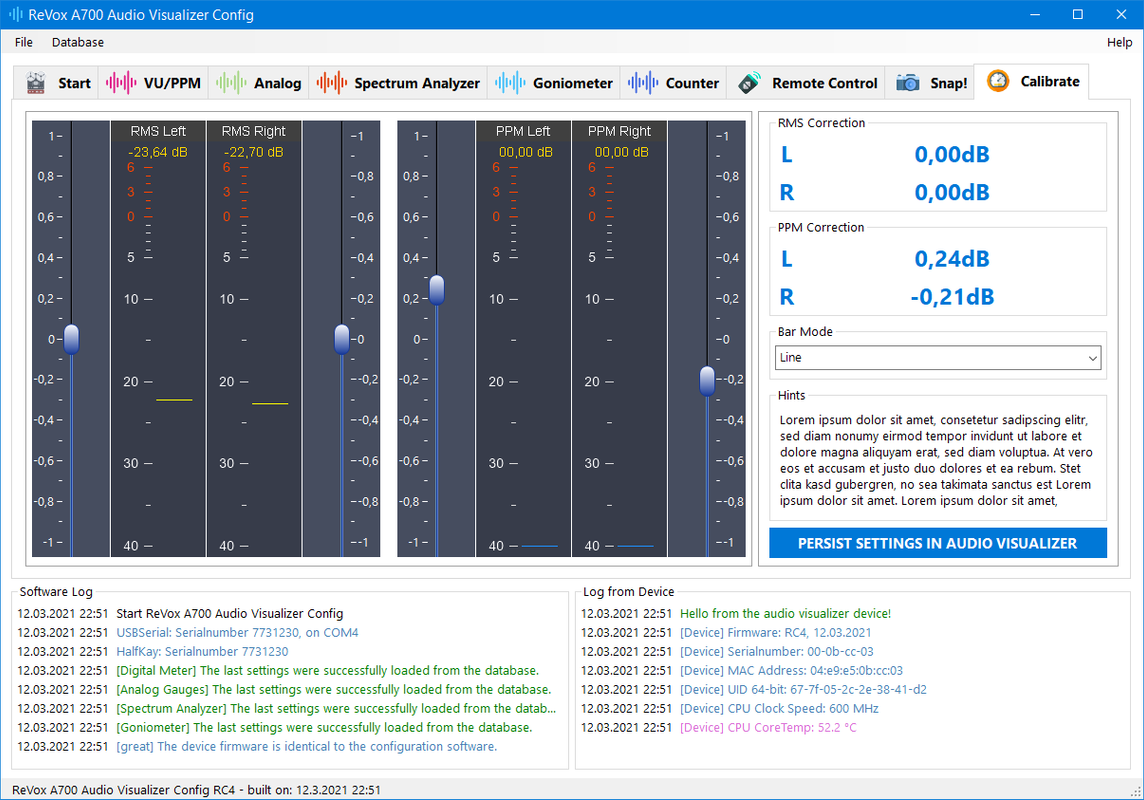The width and height of the screenshot is (1144, 800).
Task: Click the RMS Left correction slider handle
Action: point(72,340)
